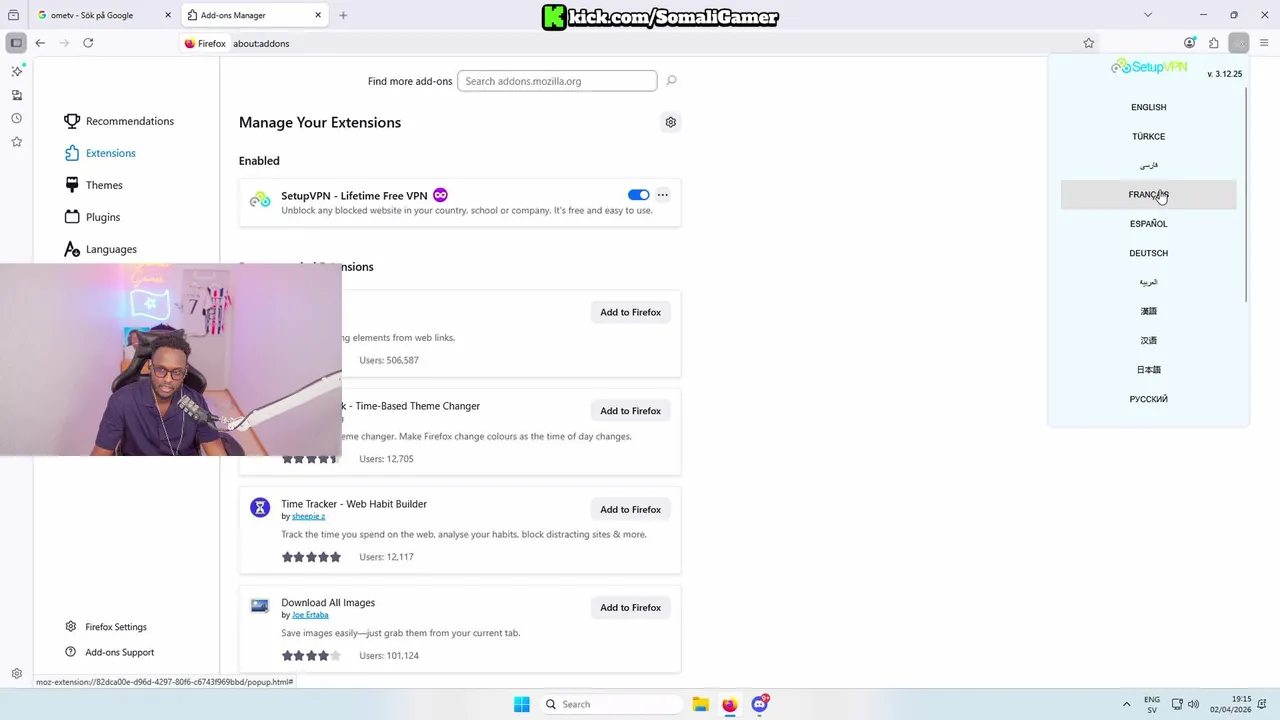Choose DEUTSCH in SetupVPN popup
The height and width of the screenshot is (720, 1280).
1148,253
